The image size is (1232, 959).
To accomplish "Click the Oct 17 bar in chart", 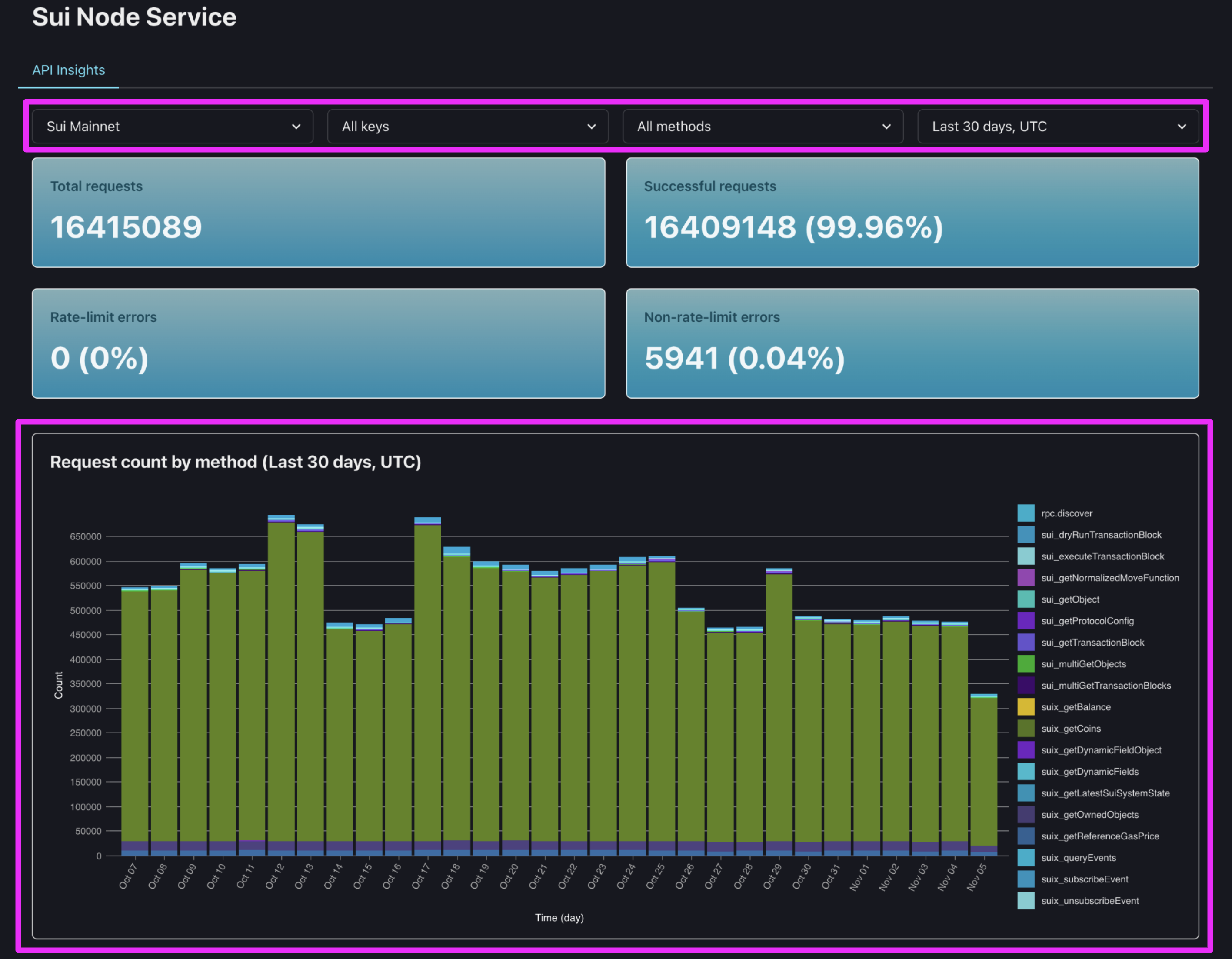I will [428, 686].
